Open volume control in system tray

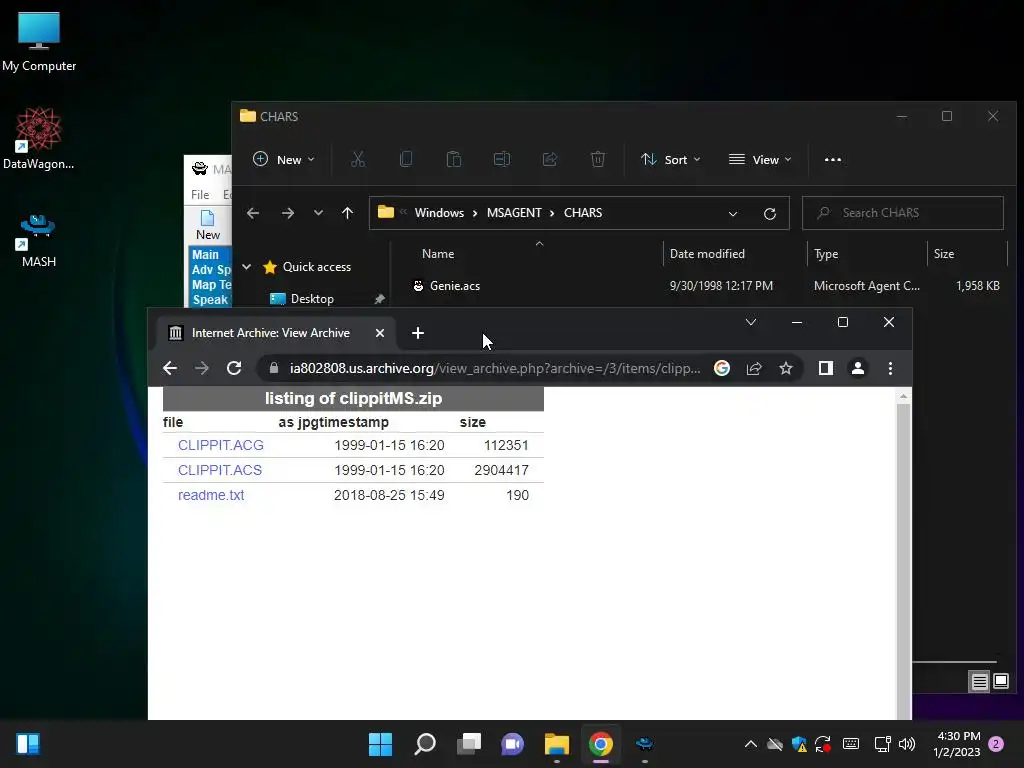[906, 744]
